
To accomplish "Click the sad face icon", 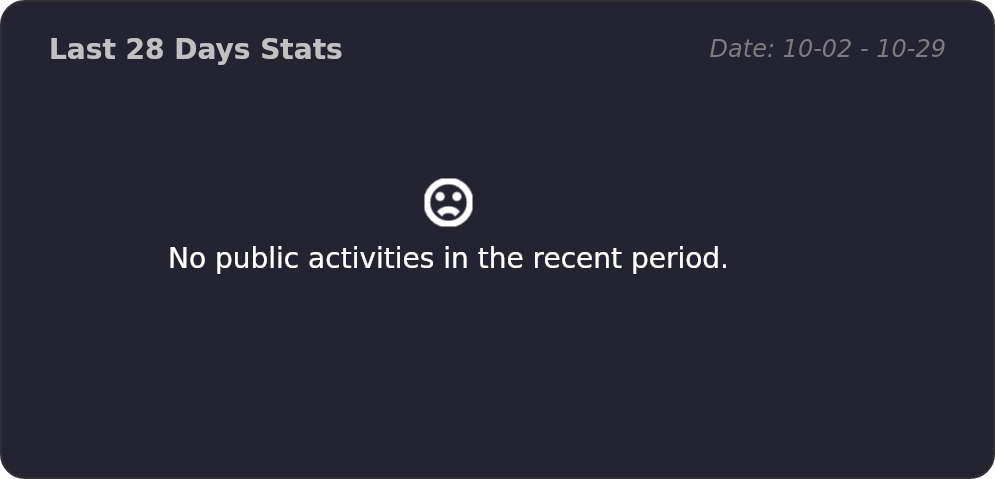I will point(448,203).
